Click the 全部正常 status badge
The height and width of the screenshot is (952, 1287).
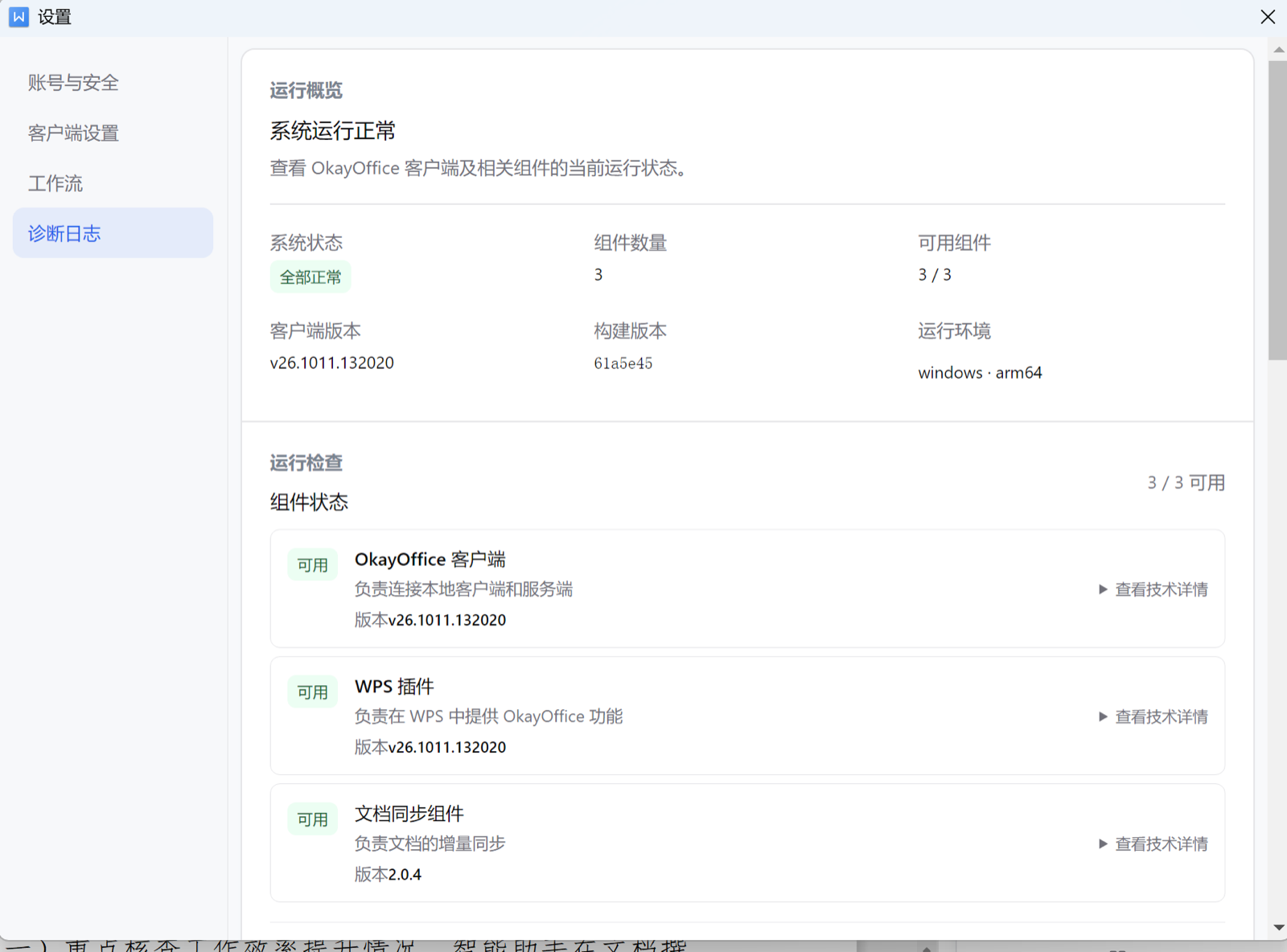[x=310, y=277]
